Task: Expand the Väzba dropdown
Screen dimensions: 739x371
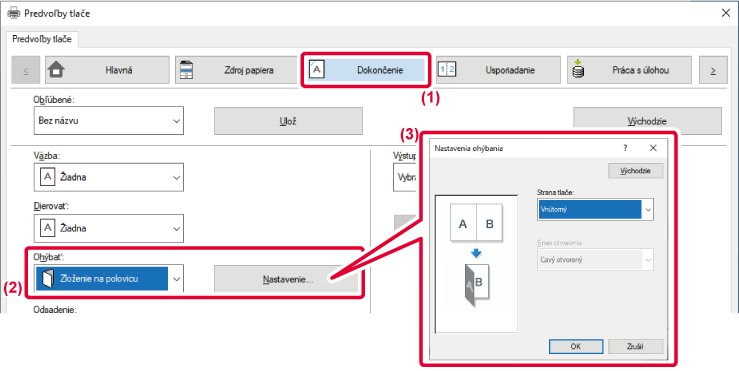Action: 108,177
